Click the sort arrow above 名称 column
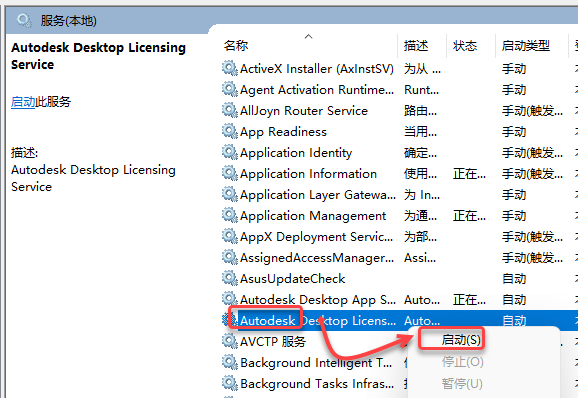Image resolution: width=578 pixels, height=398 pixels. [x=309, y=36]
